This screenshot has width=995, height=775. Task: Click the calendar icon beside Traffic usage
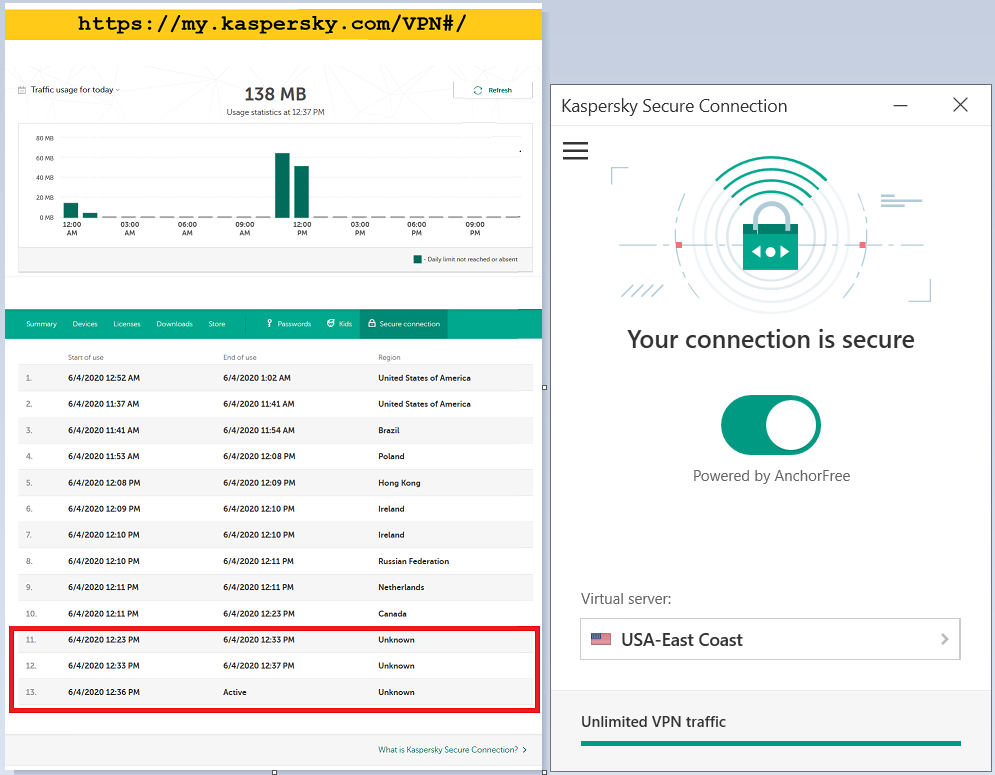pos(22,90)
